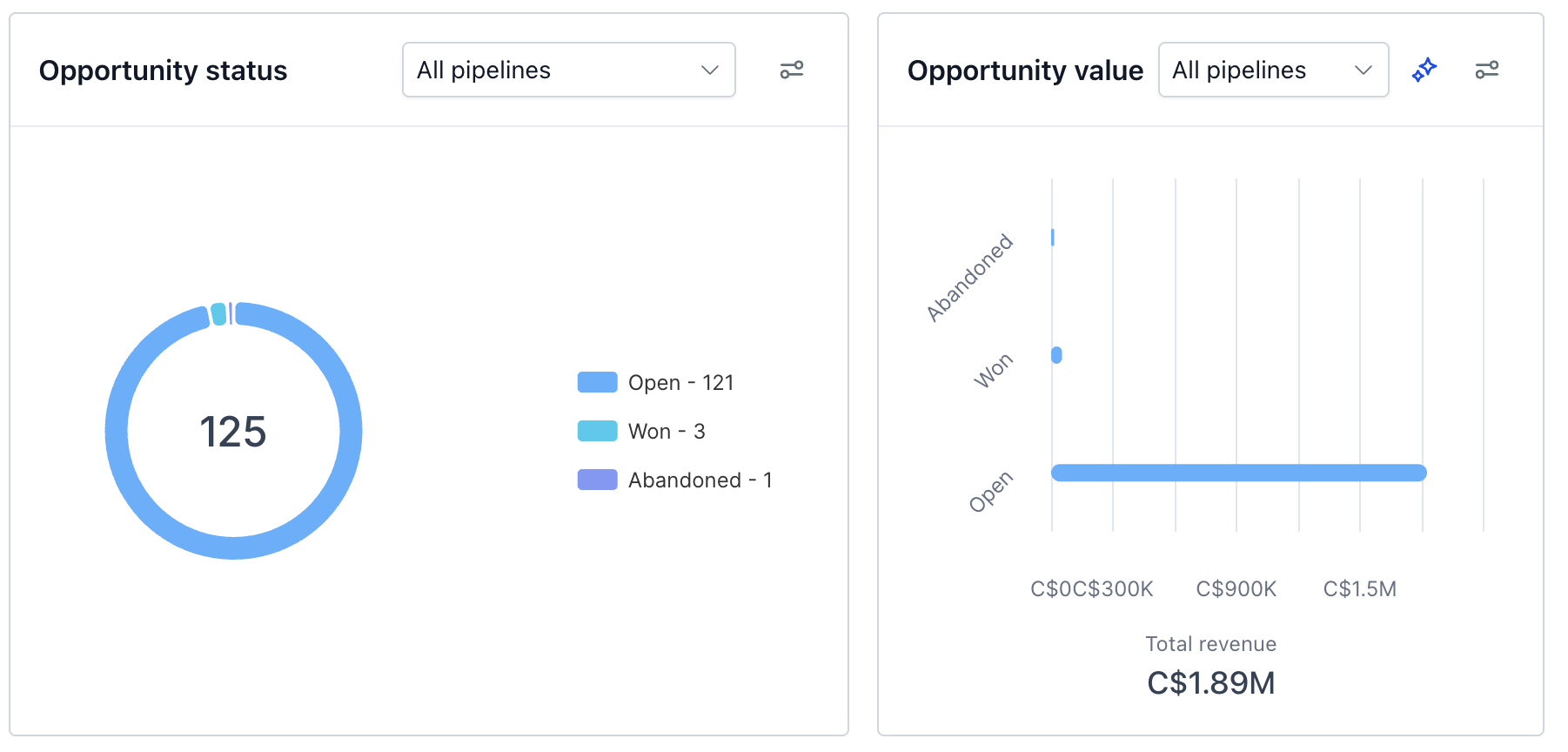Click the Open bar in value chart
Viewport: 1568px width, 752px height.
(x=1239, y=473)
